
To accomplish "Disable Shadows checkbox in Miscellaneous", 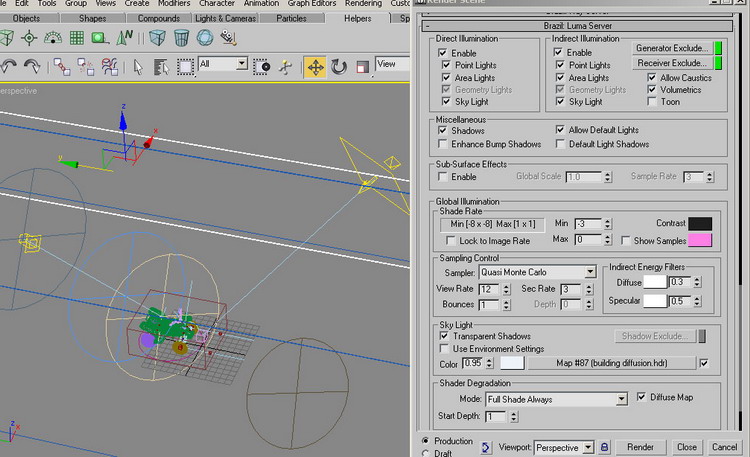I will (444, 130).
